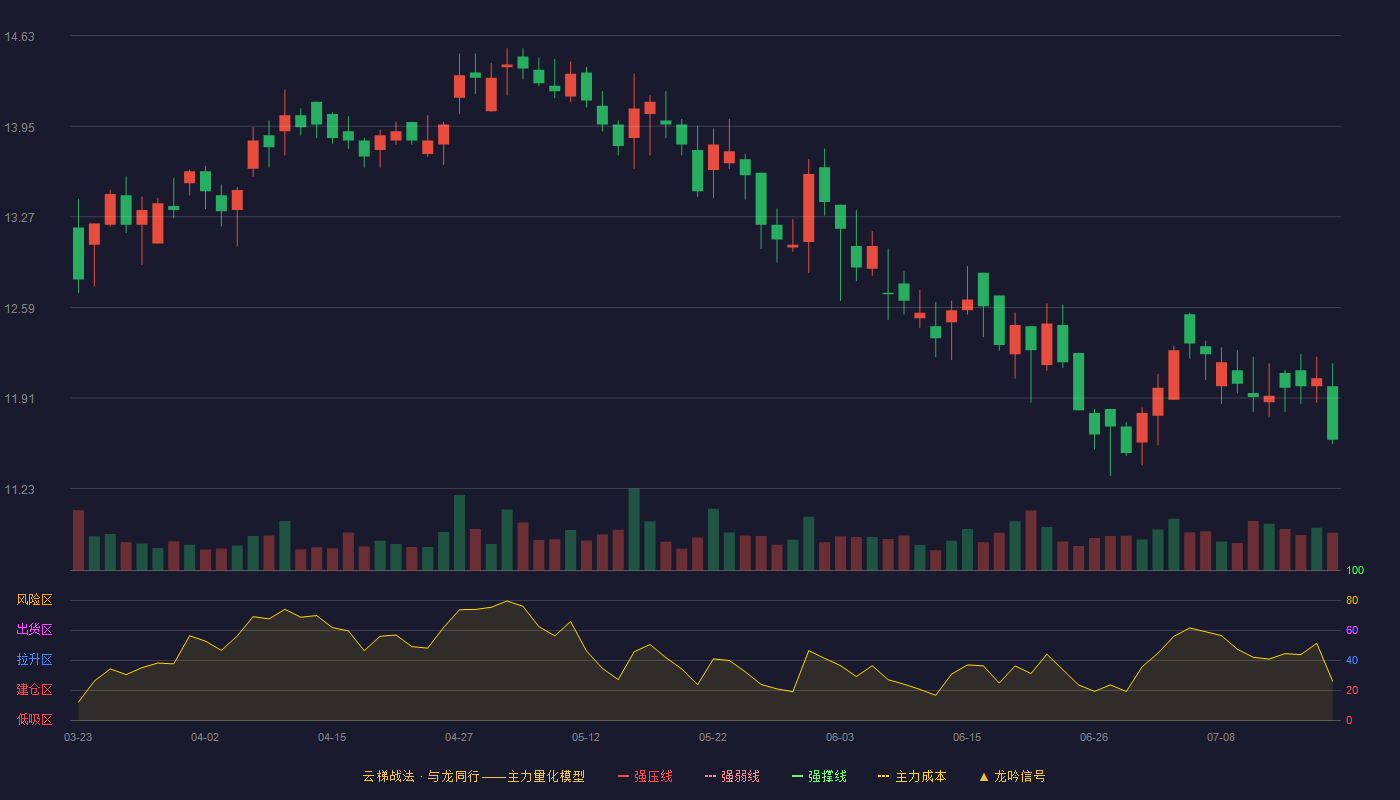
Task: Toggle the green 强撑线 legend marker
Action: coord(798,776)
